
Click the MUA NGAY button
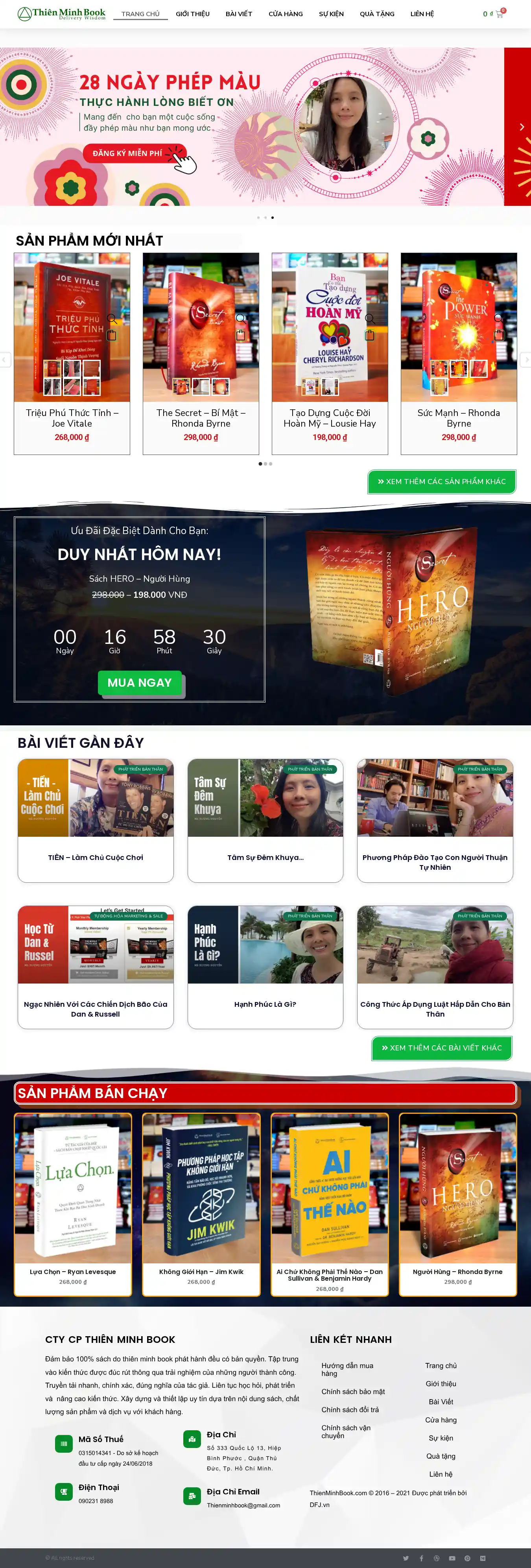140,683
